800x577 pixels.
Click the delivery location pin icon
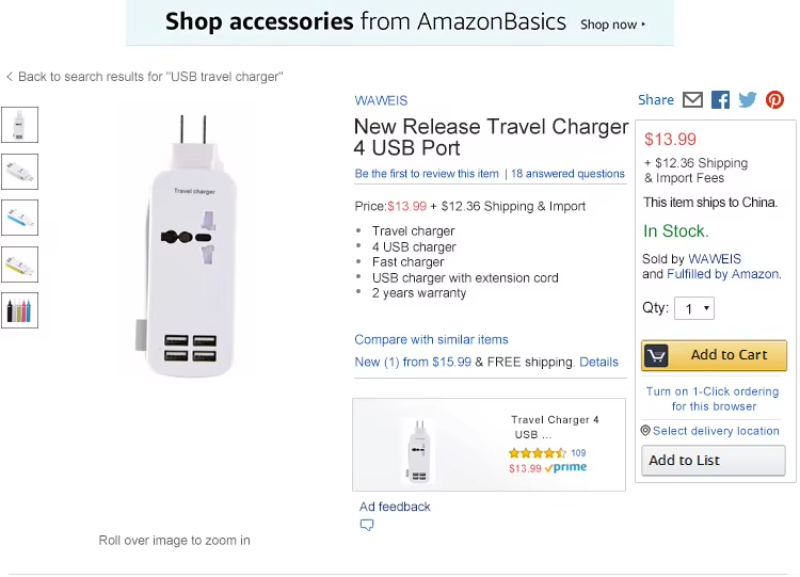point(645,431)
